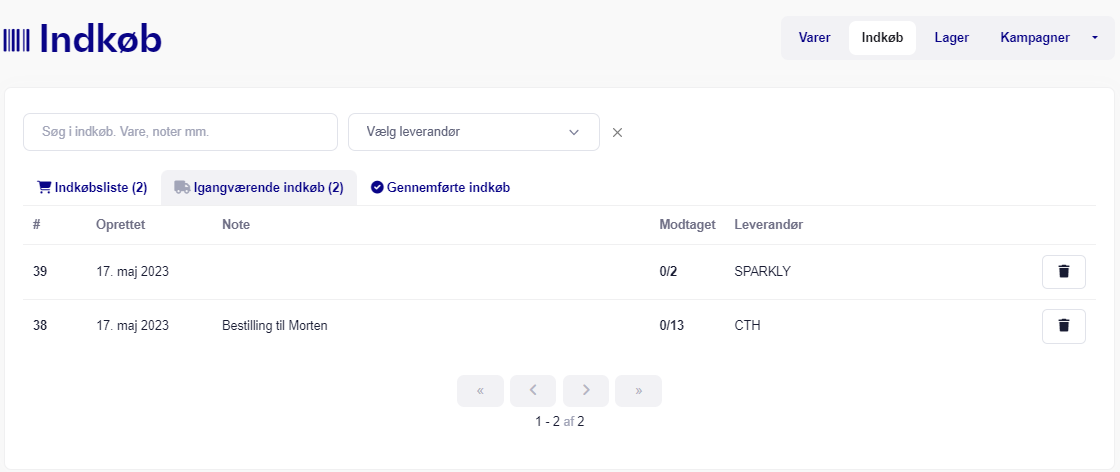Select Indkøb in the top navigation
Viewport: 1120px width, 472px height.
[x=882, y=38]
